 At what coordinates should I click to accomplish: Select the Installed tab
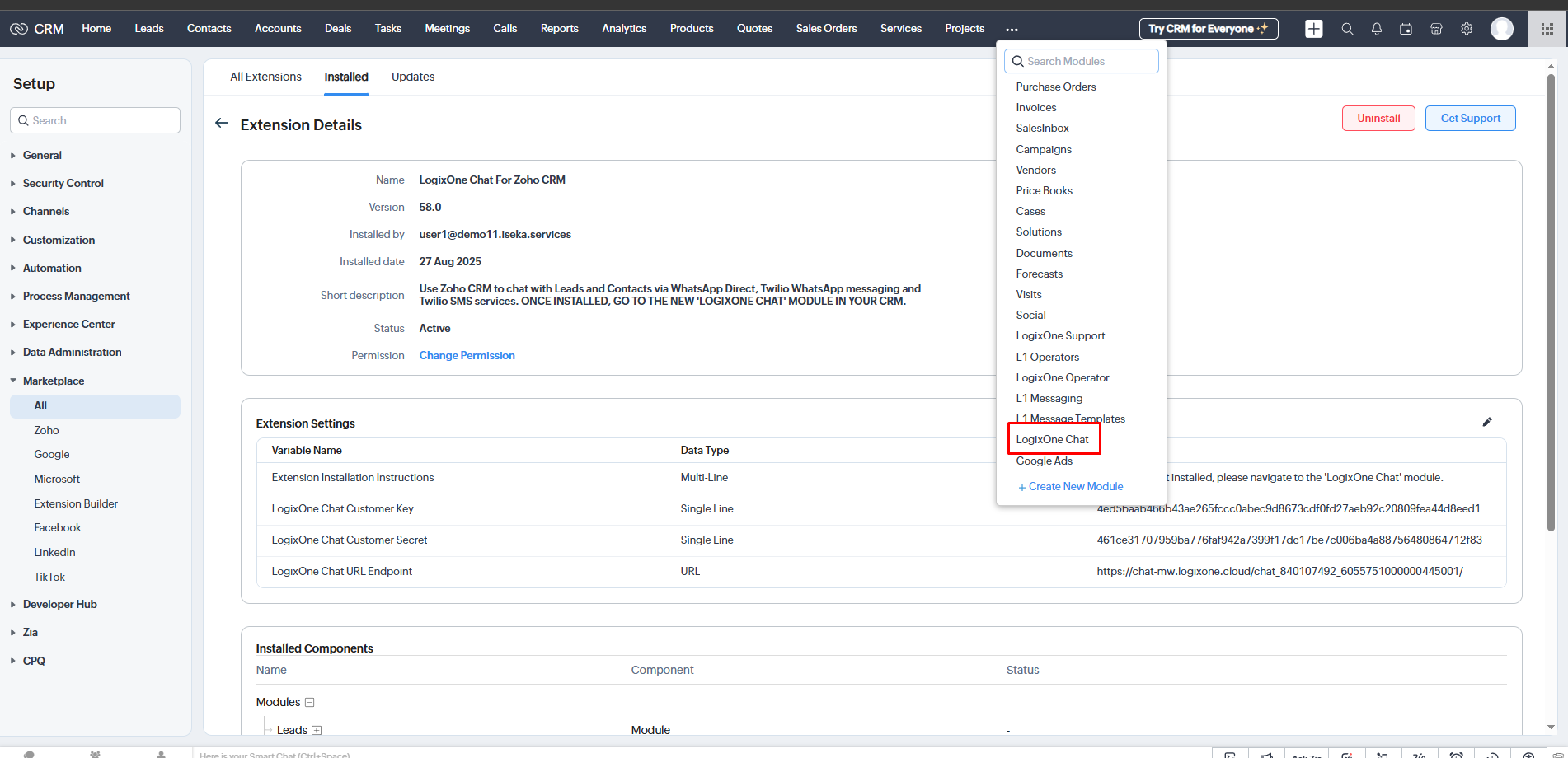(x=346, y=77)
